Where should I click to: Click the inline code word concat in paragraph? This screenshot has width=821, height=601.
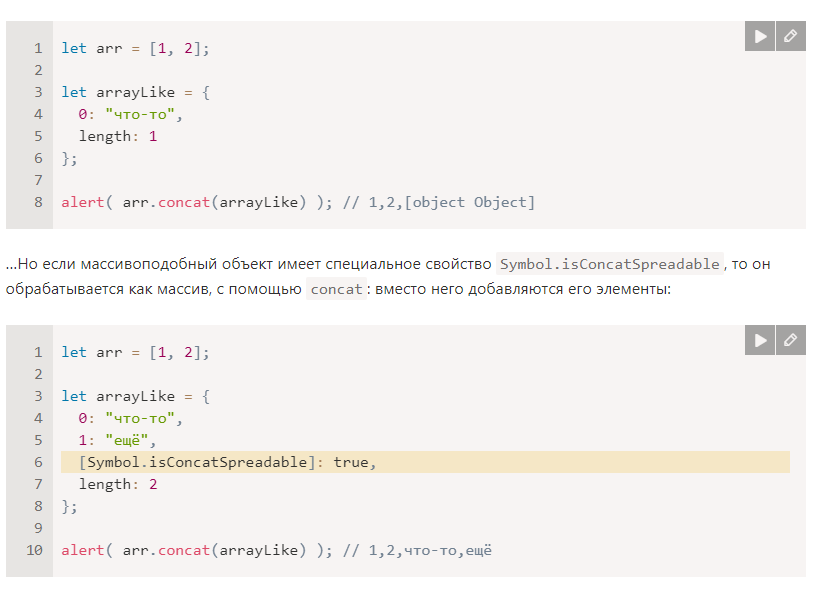(336, 289)
